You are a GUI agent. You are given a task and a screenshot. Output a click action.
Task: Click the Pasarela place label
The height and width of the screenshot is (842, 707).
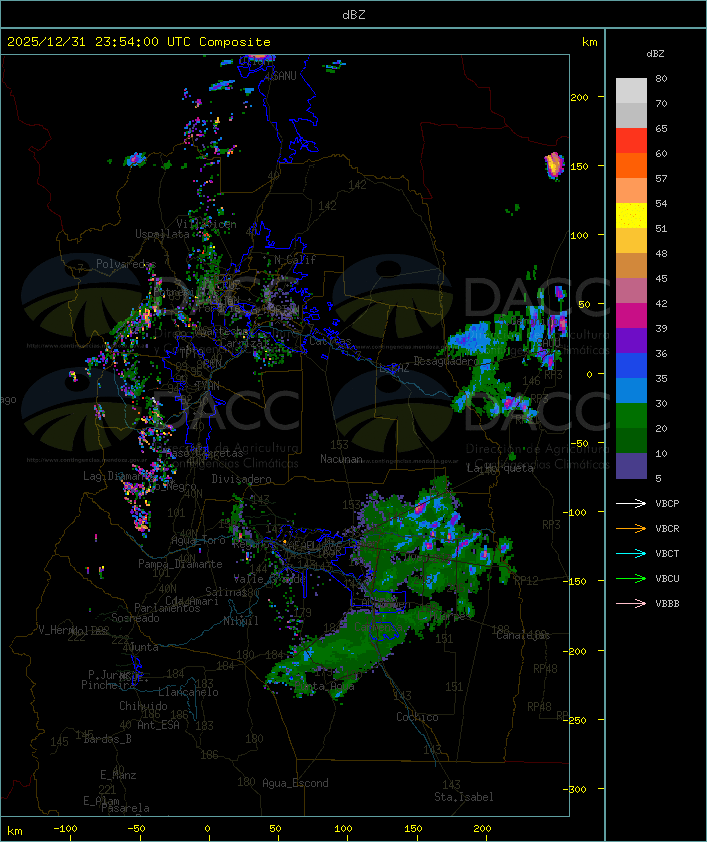point(125,808)
